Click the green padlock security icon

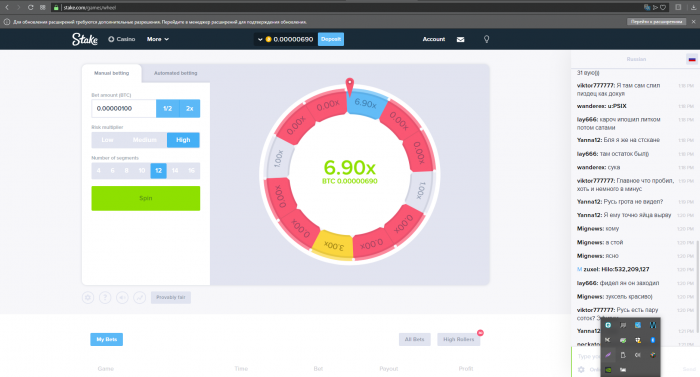(x=56, y=7)
